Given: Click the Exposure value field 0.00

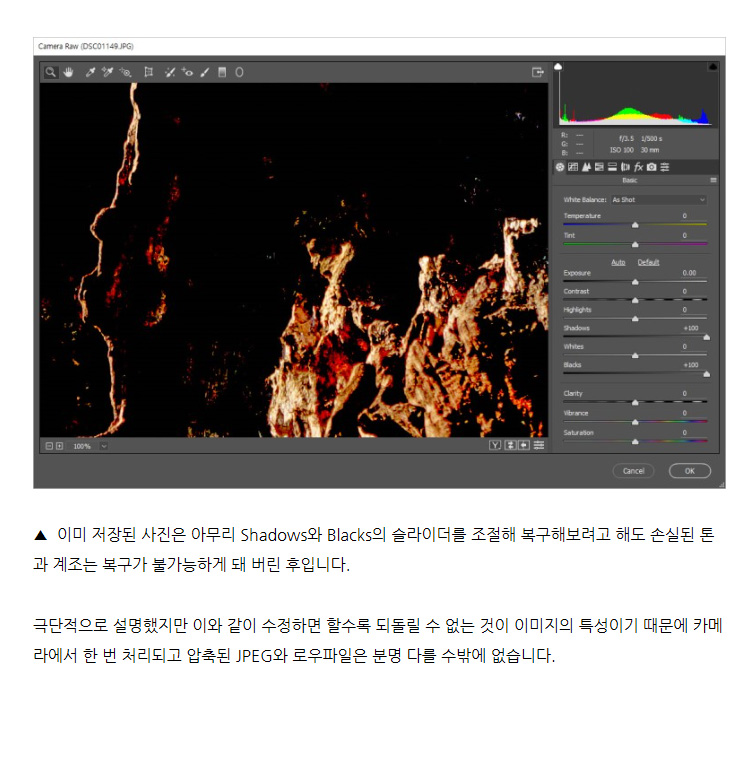Looking at the screenshot, I should [689, 273].
